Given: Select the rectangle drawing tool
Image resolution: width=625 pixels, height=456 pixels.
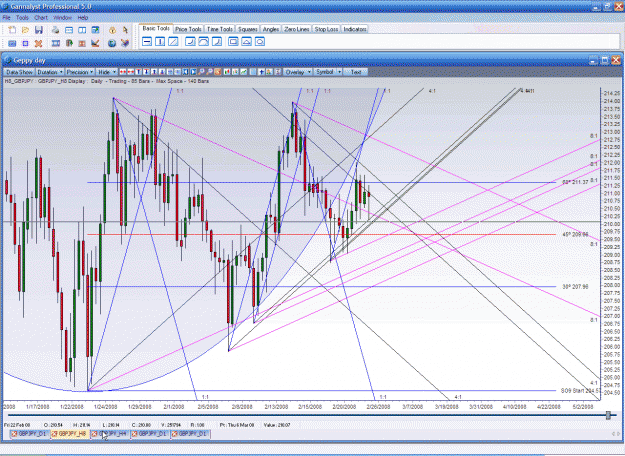Looking at the screenshot, I should [234, 41].
